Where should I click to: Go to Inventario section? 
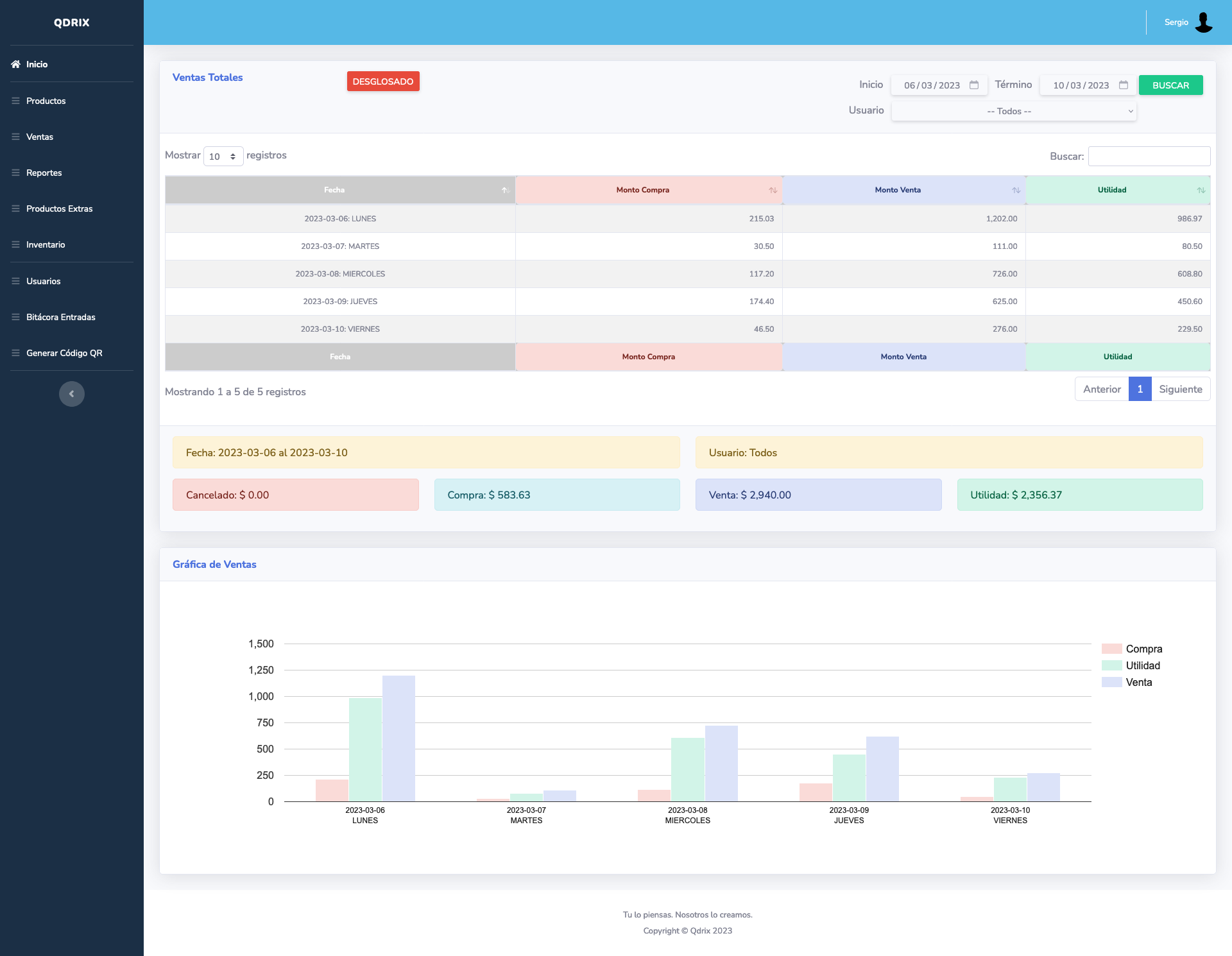pyautogui.click(x=72, y=244)
